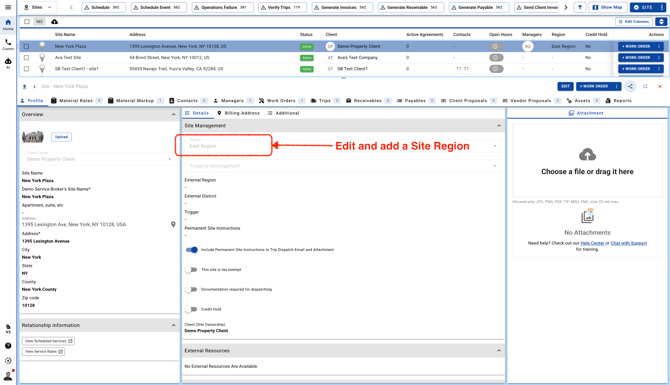Open the Comm phone icon in sidebar
The height and width of the screenshot is (385, 670).
(x=8, y=44)
